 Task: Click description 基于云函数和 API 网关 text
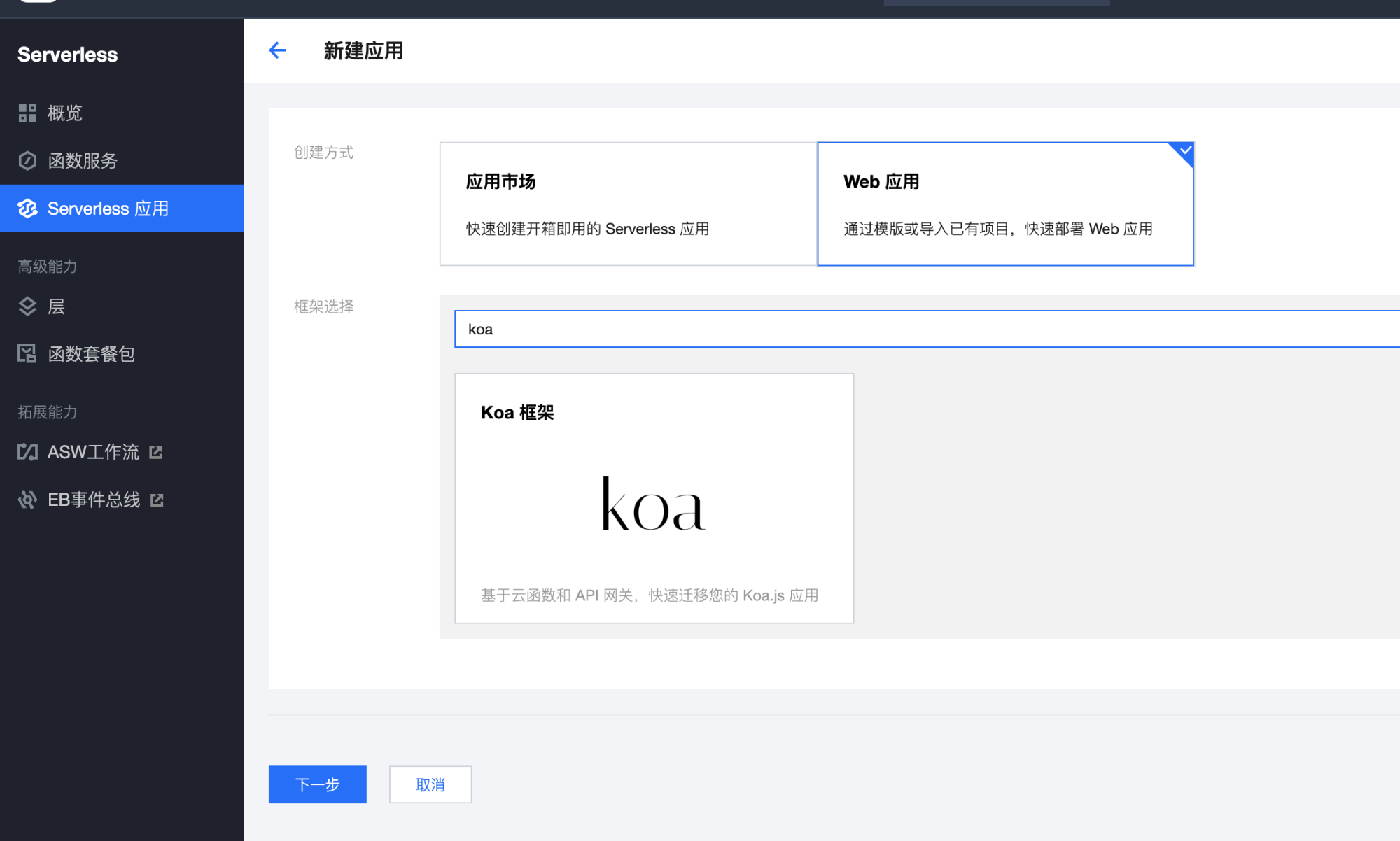pos(650,595)
